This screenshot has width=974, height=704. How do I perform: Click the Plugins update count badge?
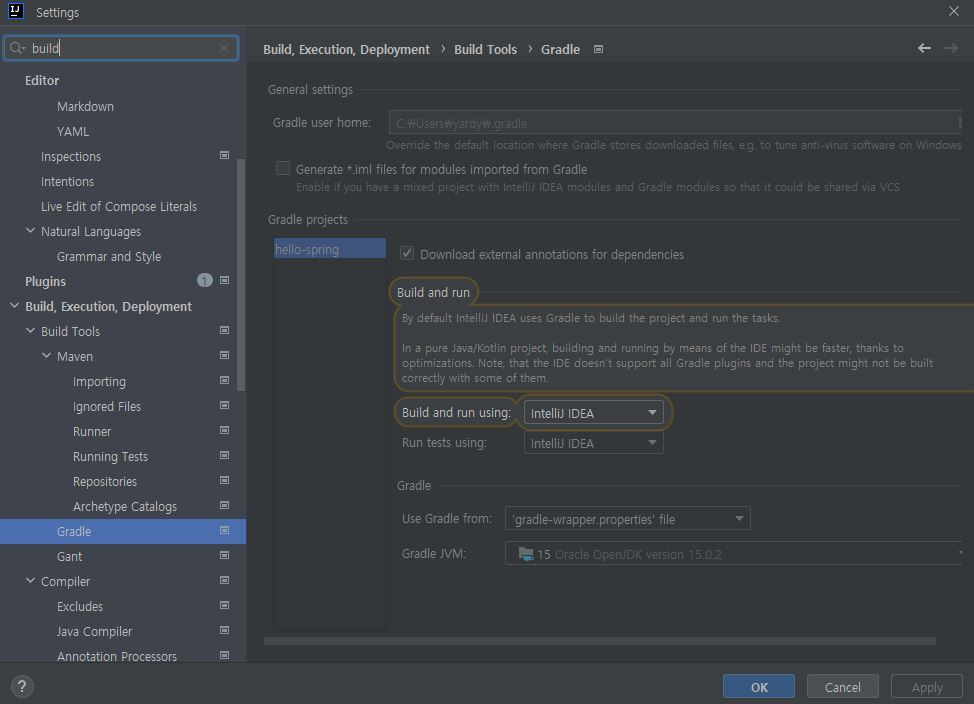(204, 280)
